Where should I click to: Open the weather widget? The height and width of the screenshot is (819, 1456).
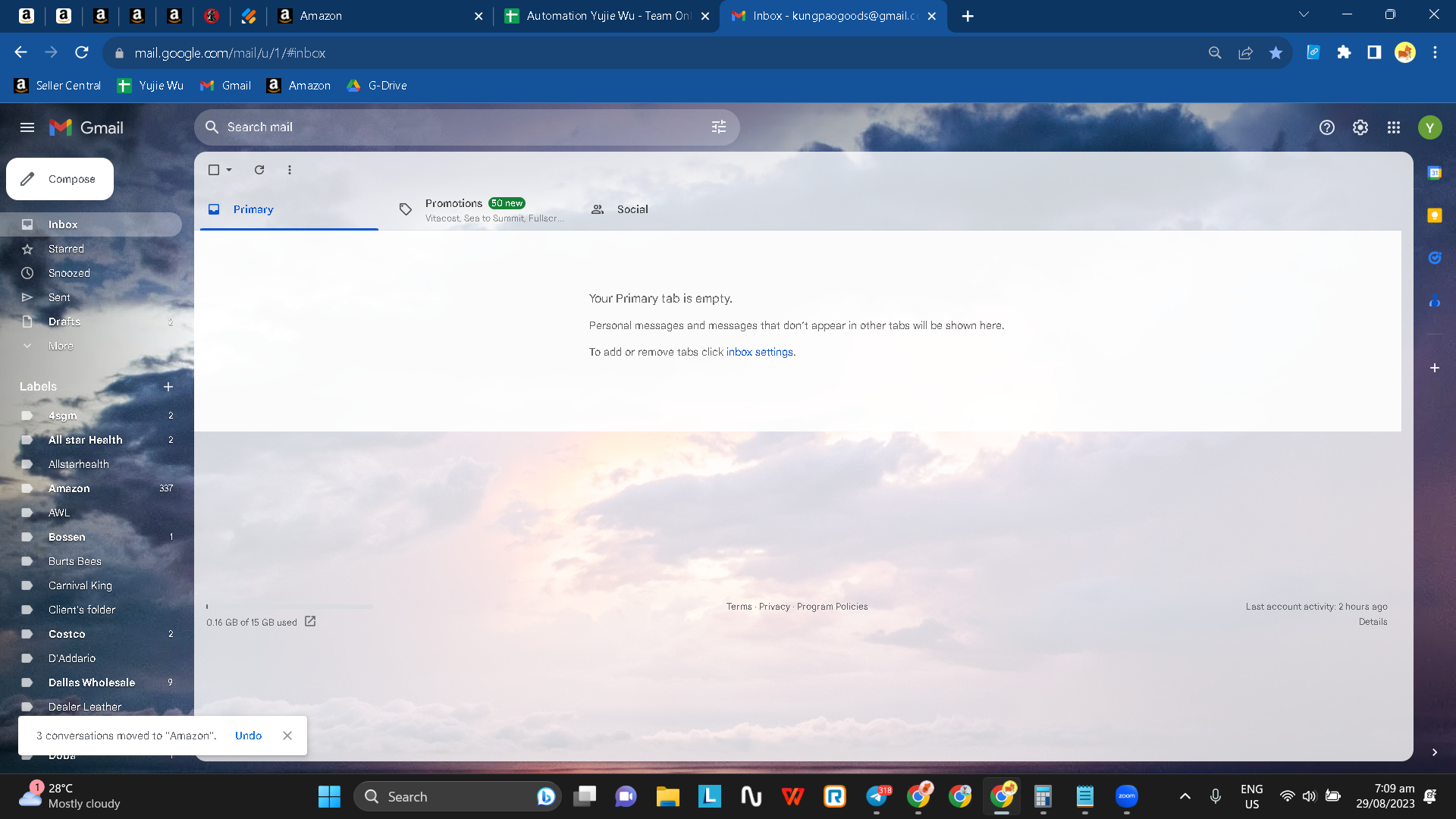[x=70, y=796]
